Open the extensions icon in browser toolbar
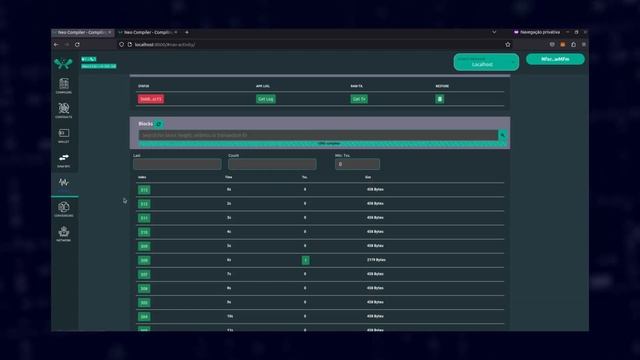 pyautogui.click(x=573, y=44)
